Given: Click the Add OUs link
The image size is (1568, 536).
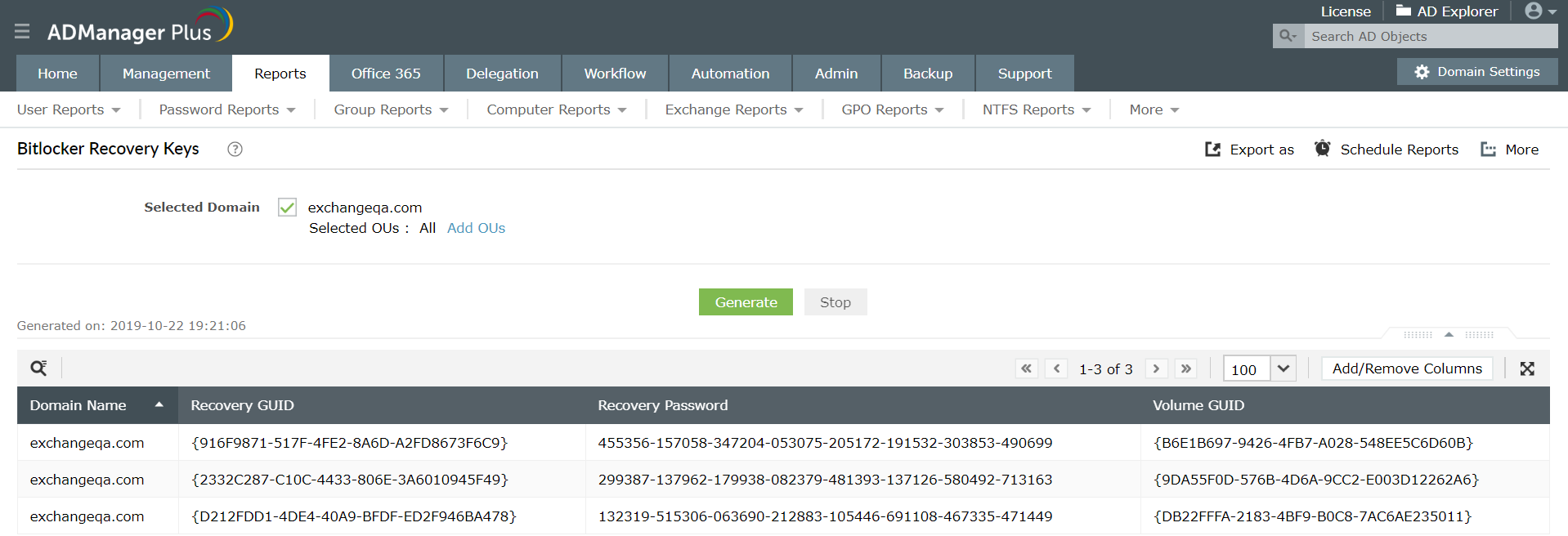Looking at the screenshot, I should point(476,228).
